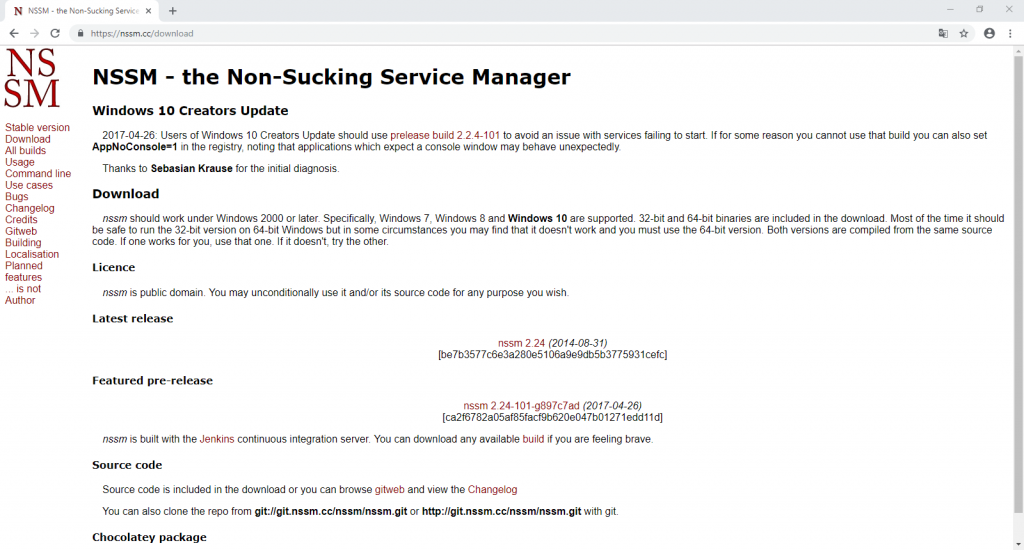This screenshot has width=1024, height=550.
Task: Open the Gitweb sidebar link
Action: tap(21, 231)
